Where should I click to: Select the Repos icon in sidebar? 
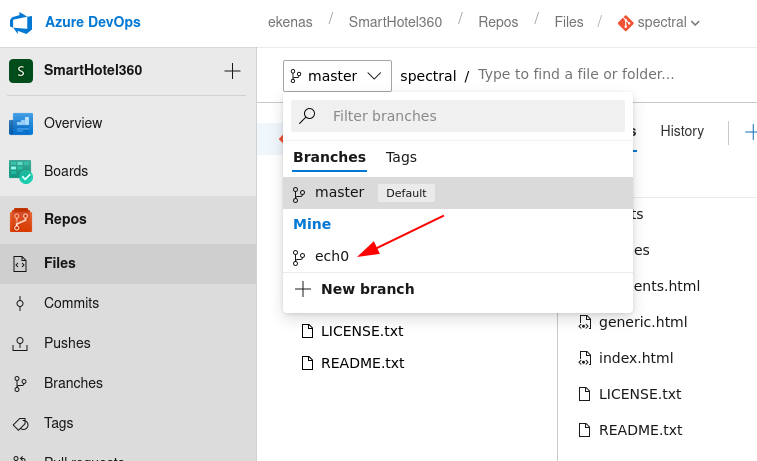[x=21, y=219]
